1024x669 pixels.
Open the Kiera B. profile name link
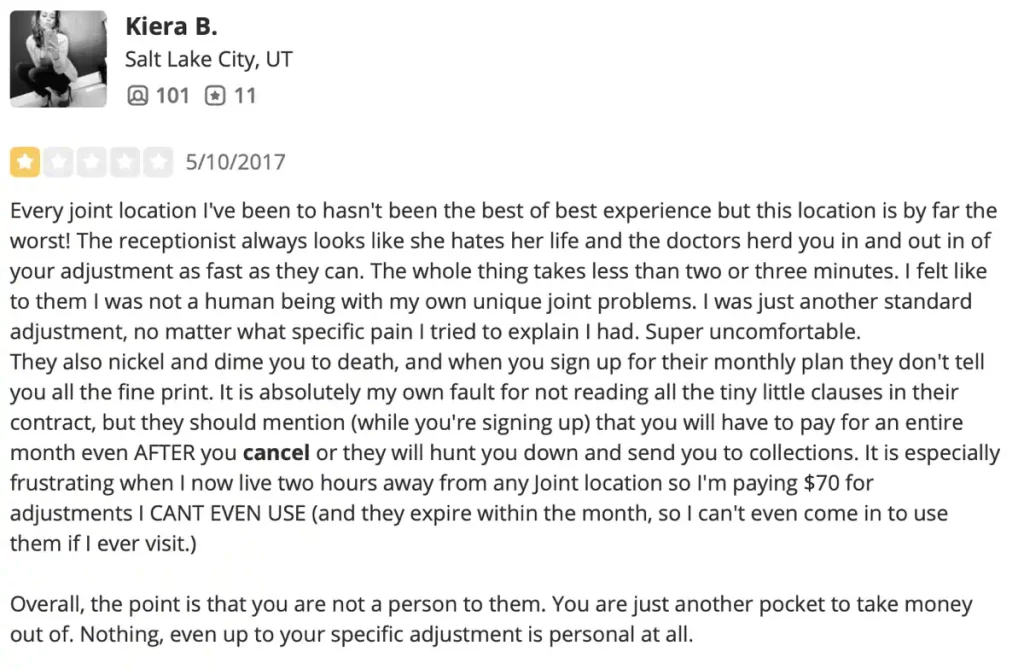[x=171, y=26]
